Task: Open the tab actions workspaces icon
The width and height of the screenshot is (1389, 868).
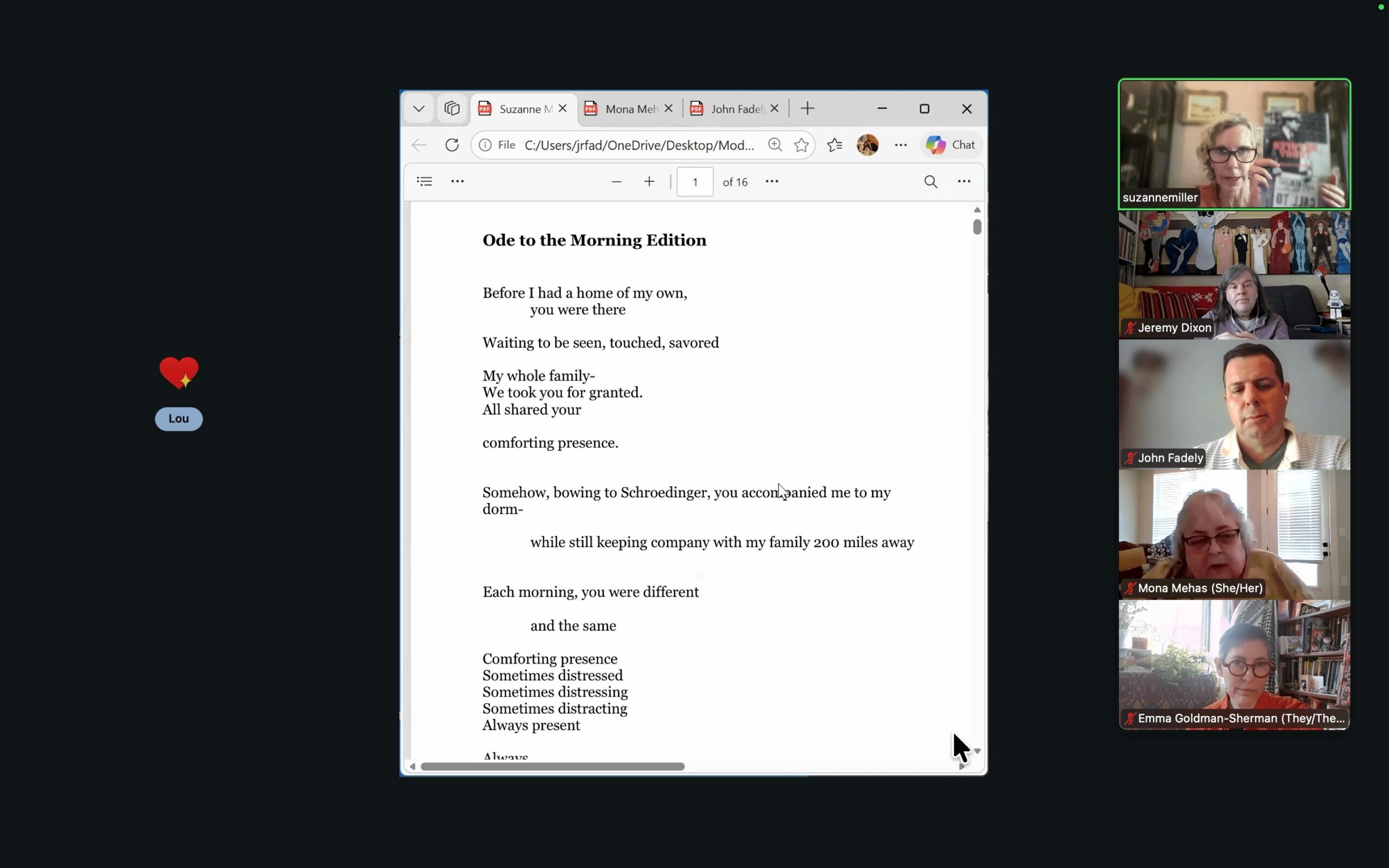Action: 452,108
